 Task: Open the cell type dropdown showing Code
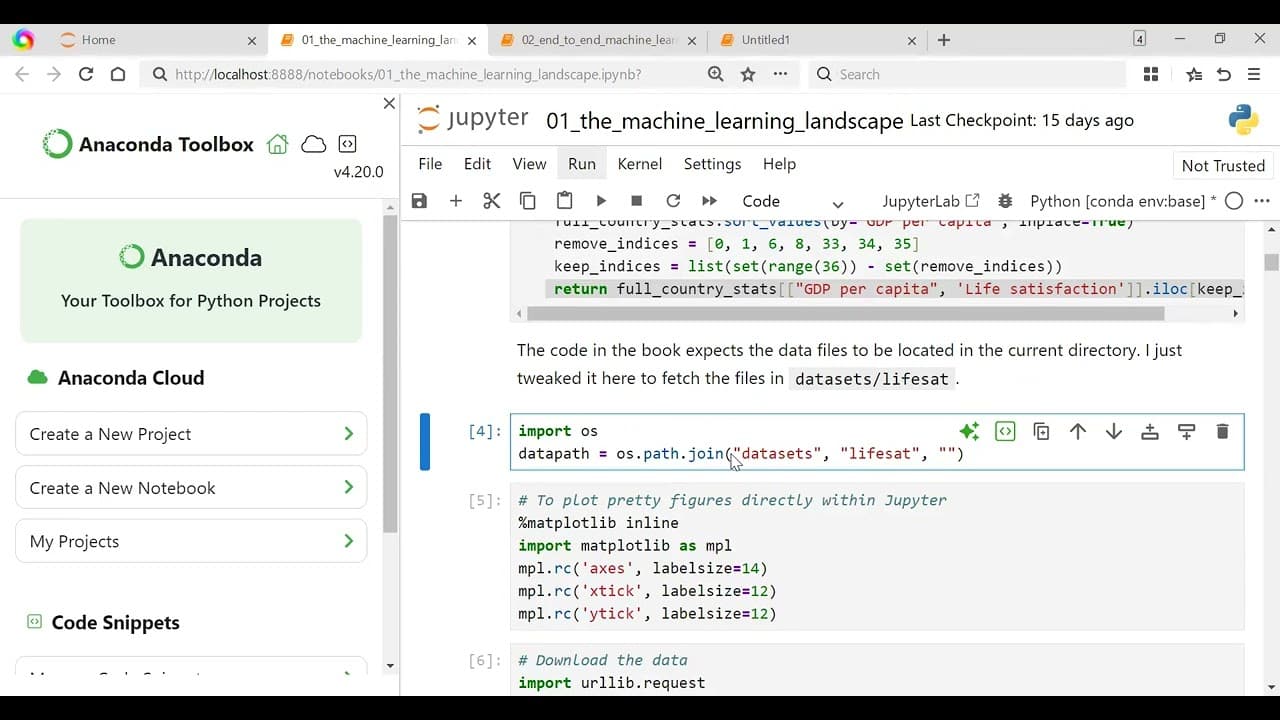coord(793,201)
